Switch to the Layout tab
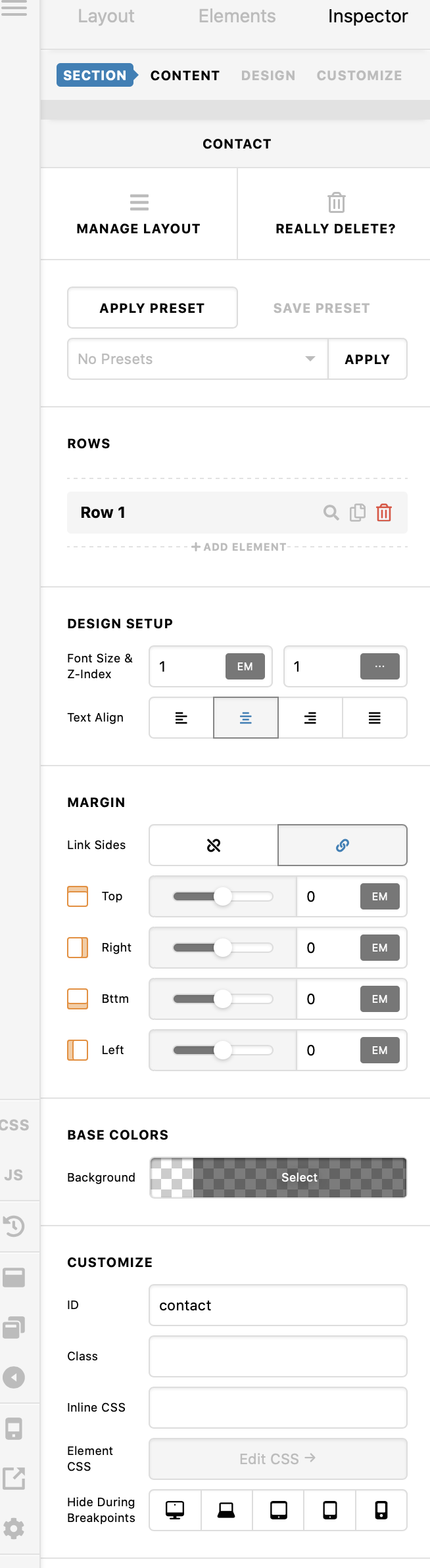Image resolution: width=430 pixels, height=1568 pixels. (x=106, y=16)
